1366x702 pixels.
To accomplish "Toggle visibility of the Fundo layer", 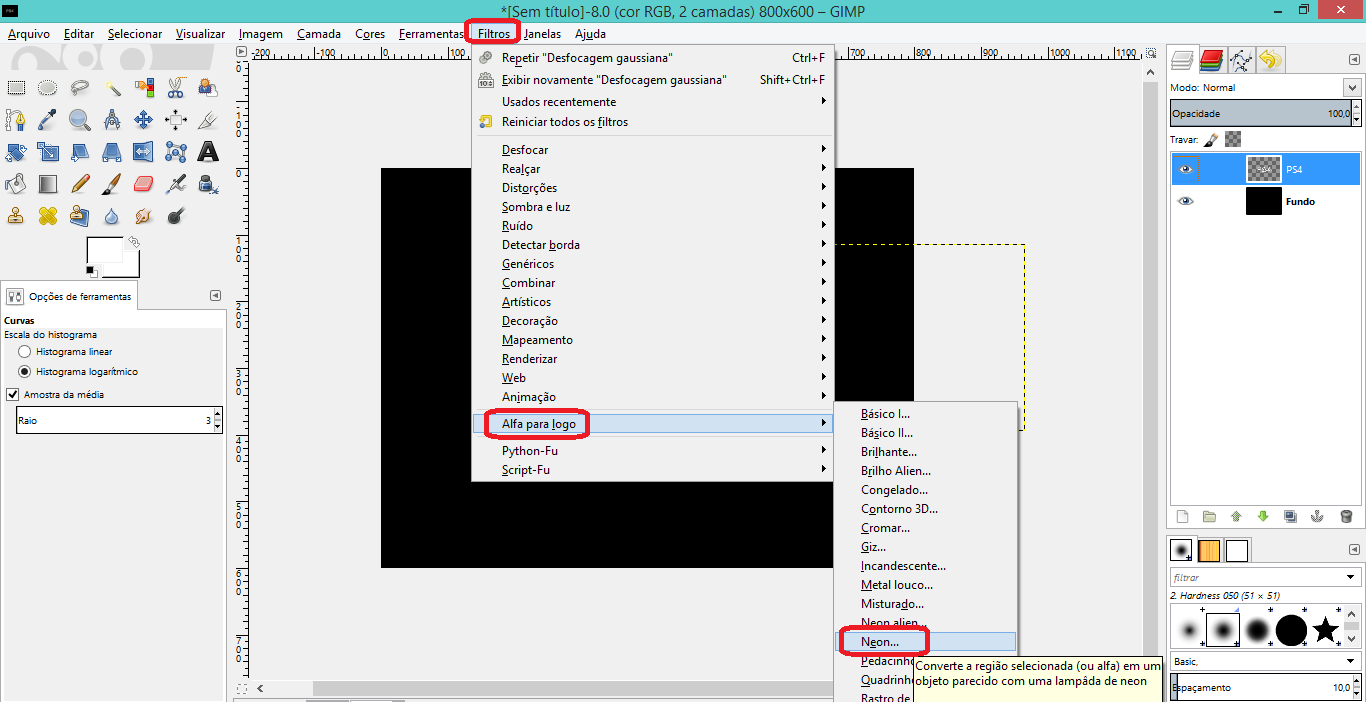I will [1186, 201].
